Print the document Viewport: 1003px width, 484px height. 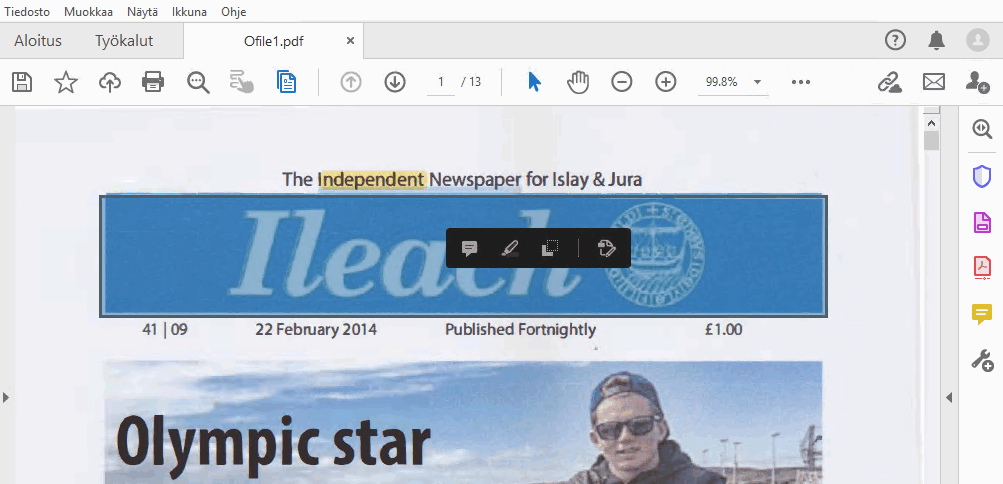153,82
